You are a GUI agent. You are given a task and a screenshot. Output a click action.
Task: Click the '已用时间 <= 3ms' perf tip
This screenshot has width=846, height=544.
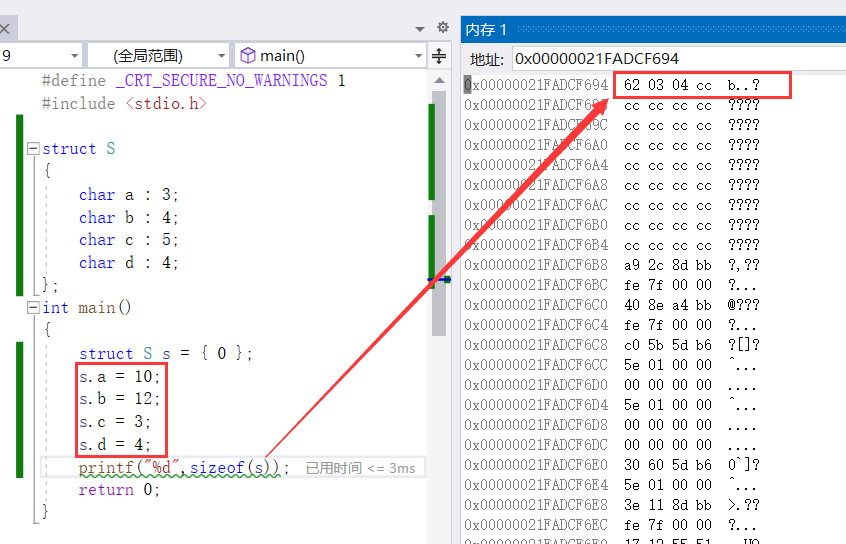[360, 468]
